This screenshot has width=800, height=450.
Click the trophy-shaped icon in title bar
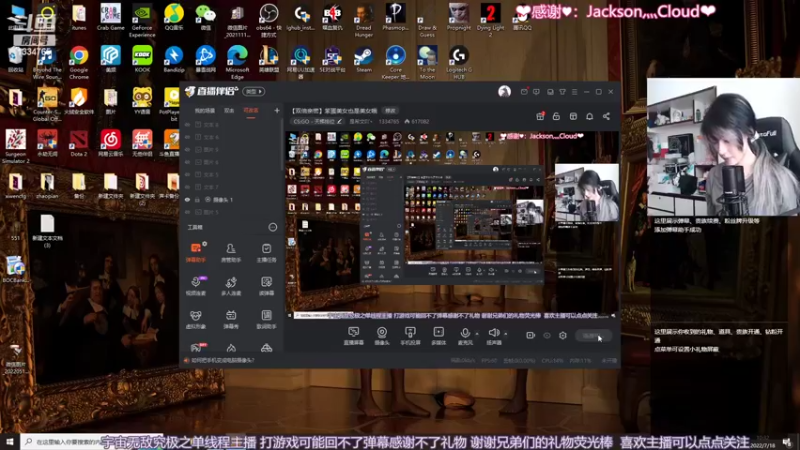pos(562,92)
